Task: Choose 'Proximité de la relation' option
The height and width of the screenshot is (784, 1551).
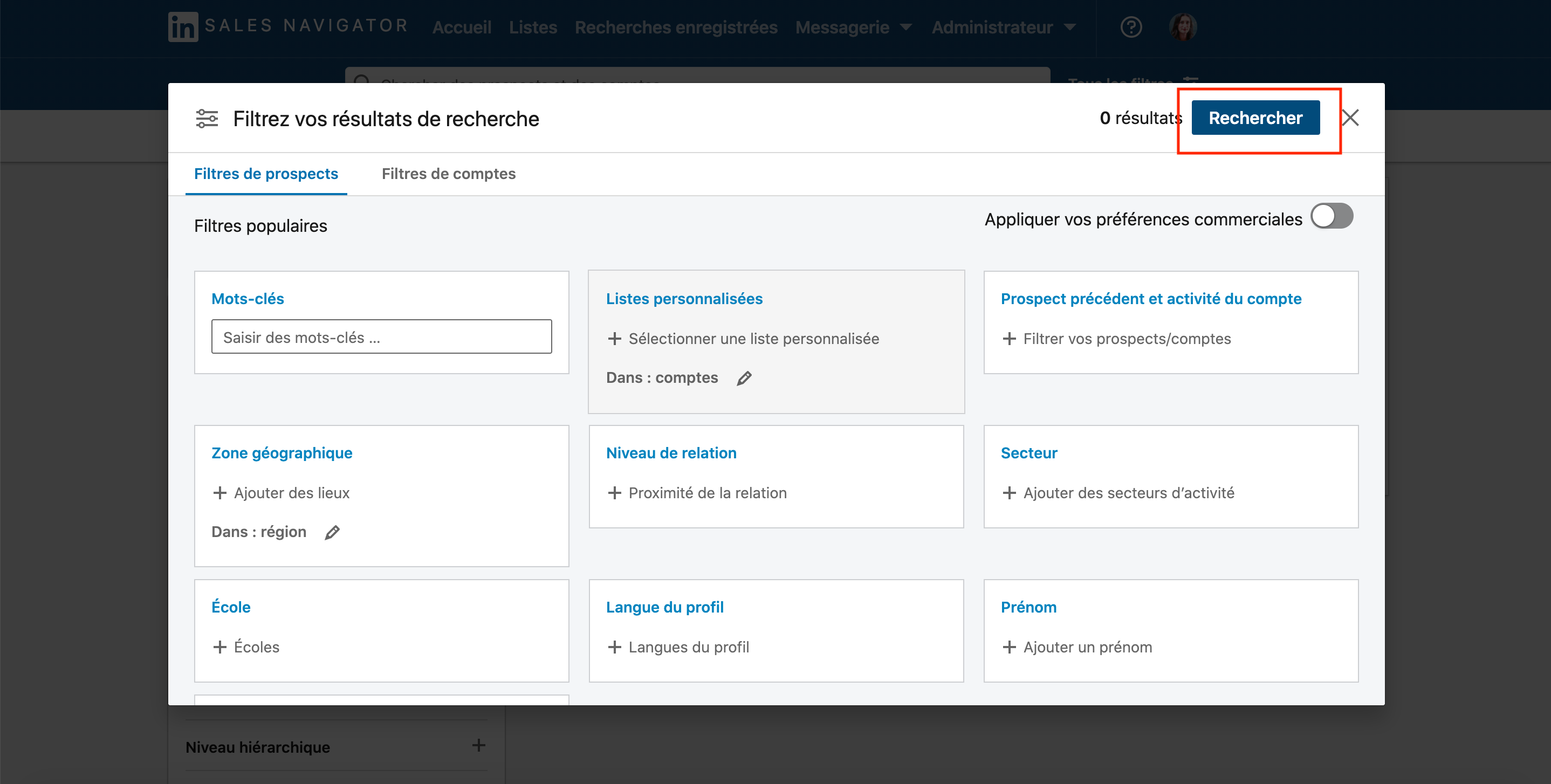Action: (x=708, y=493)
